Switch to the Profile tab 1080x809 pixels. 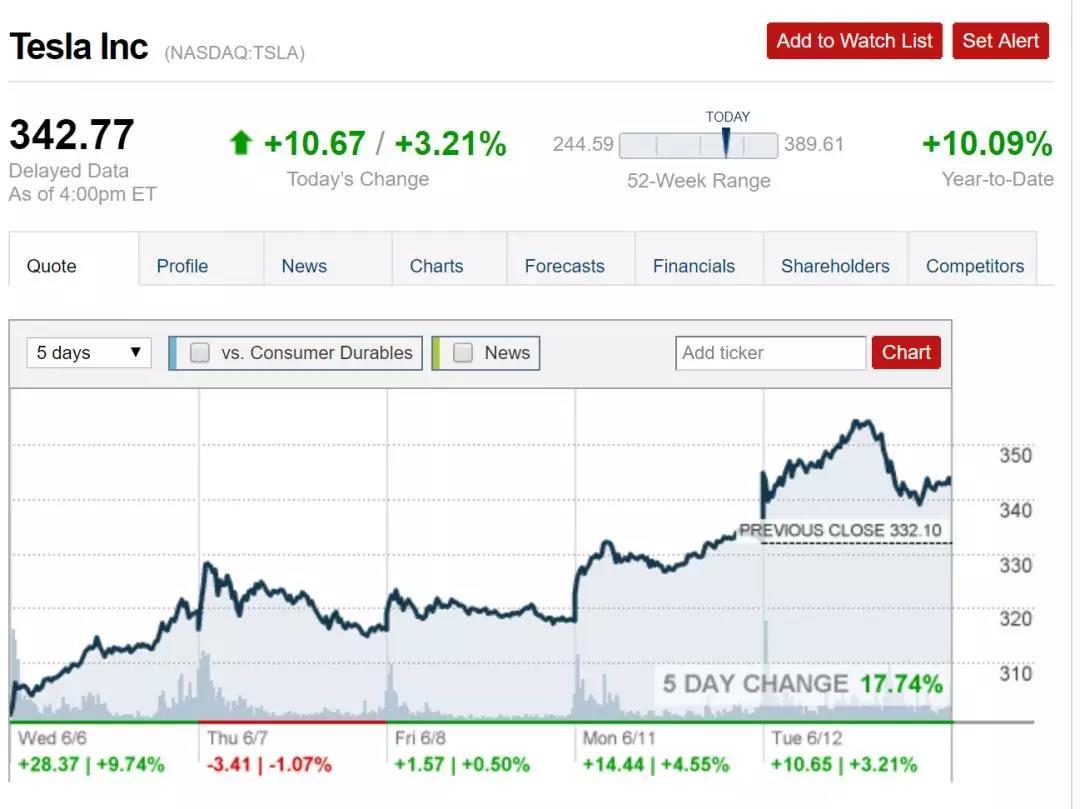[x=182, y=266]
